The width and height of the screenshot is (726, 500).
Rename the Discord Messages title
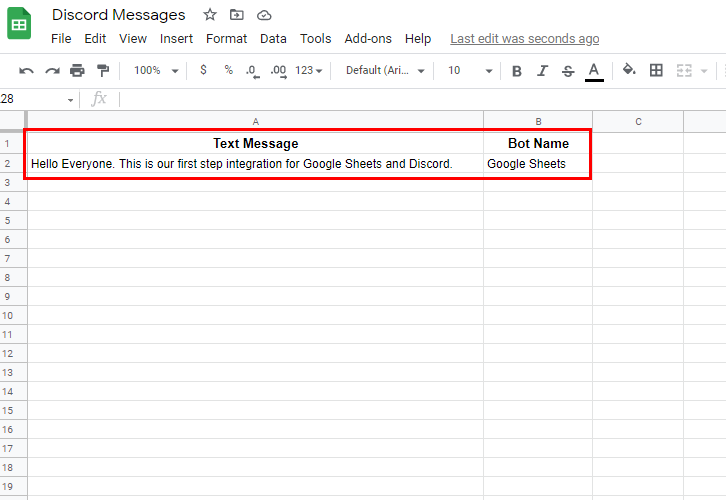119,15
